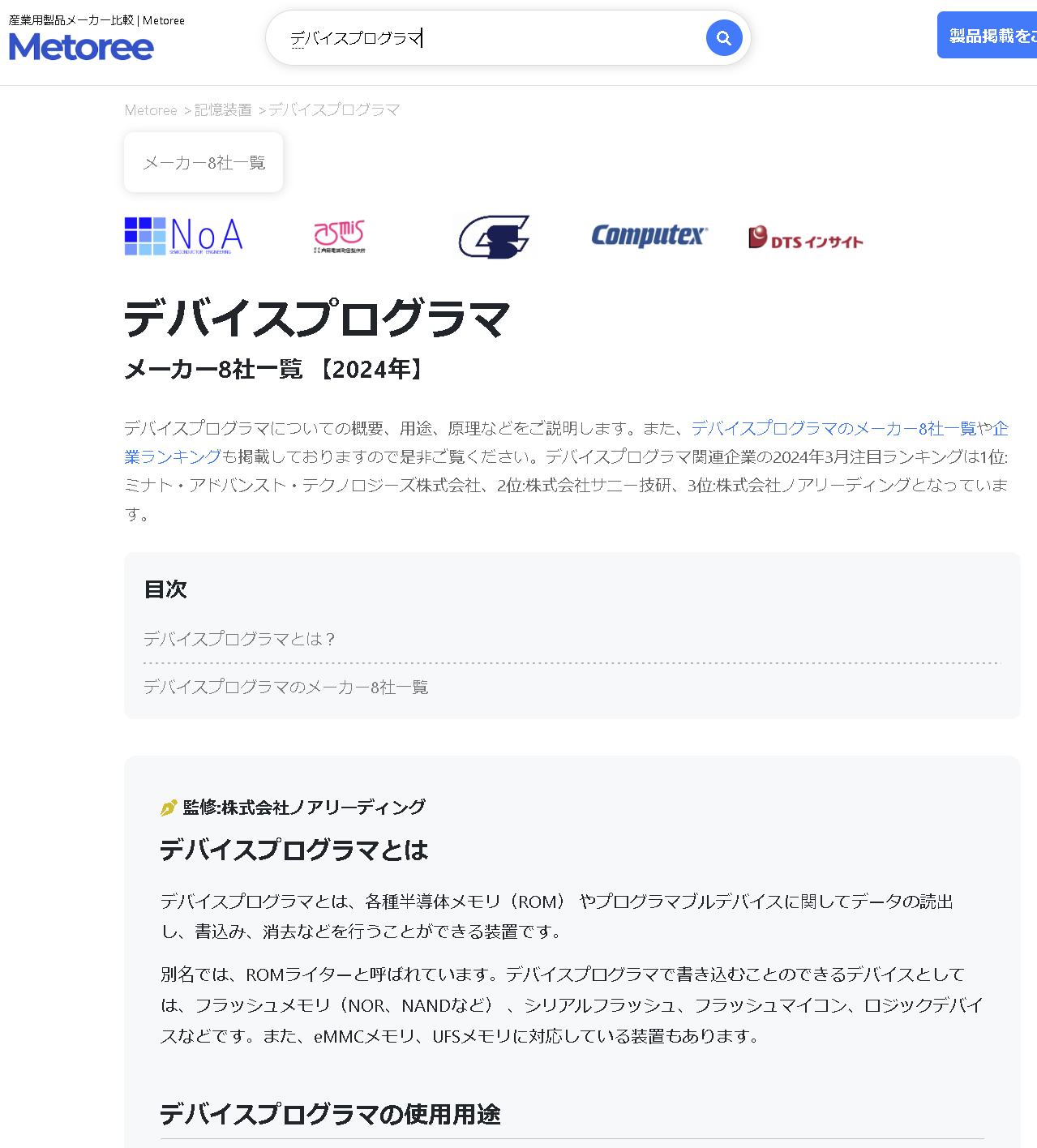This screenshot has width=1037, height=1148.
Task: Click the デバイスプログラマ main page heading
Action: pos(317,318)
